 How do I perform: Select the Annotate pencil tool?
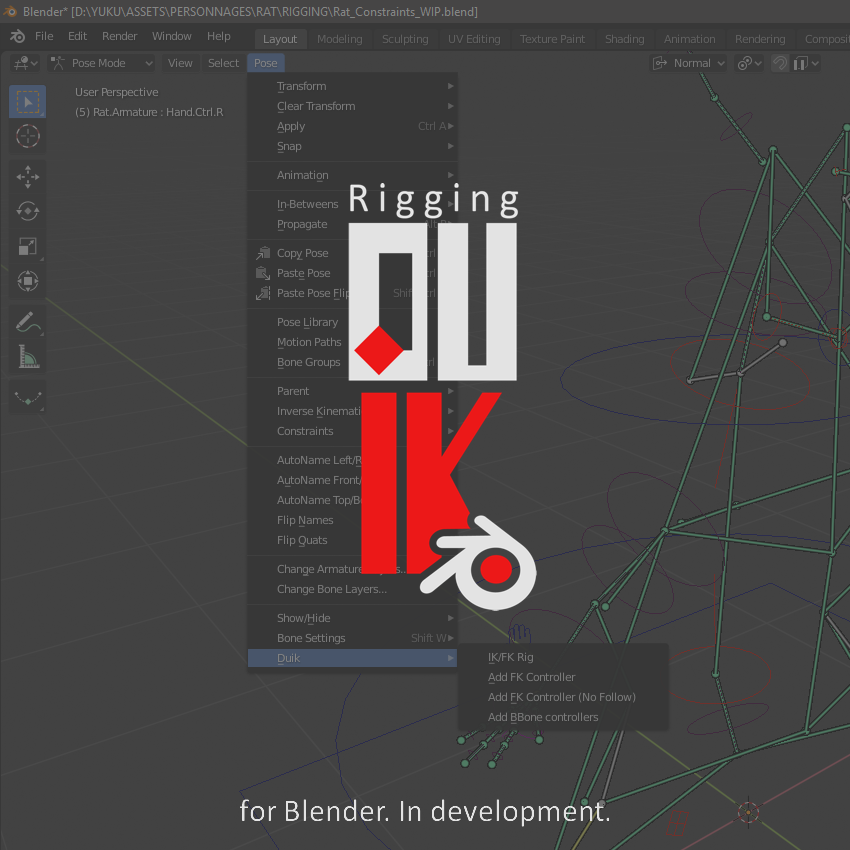pyautogui.click(x=27, y=322)
